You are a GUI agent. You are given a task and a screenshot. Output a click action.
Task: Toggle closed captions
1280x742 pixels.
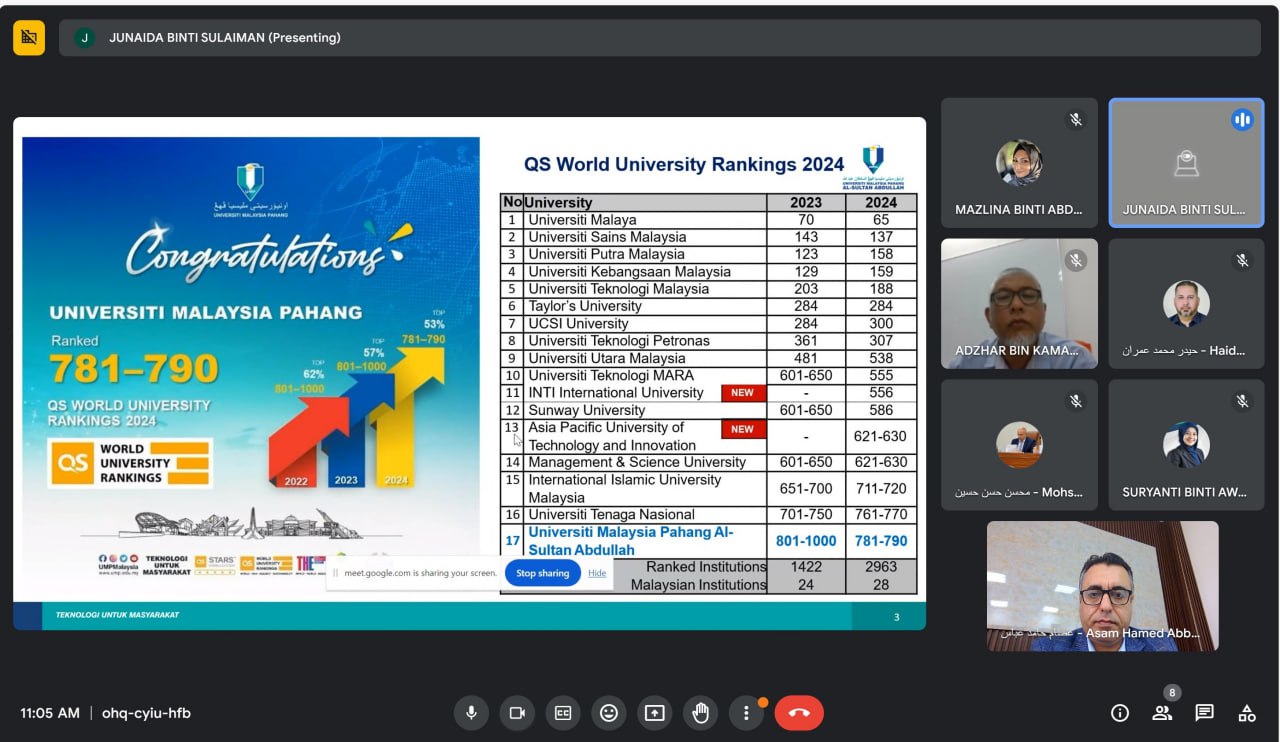pyautogui.click(x=563, y=713)
